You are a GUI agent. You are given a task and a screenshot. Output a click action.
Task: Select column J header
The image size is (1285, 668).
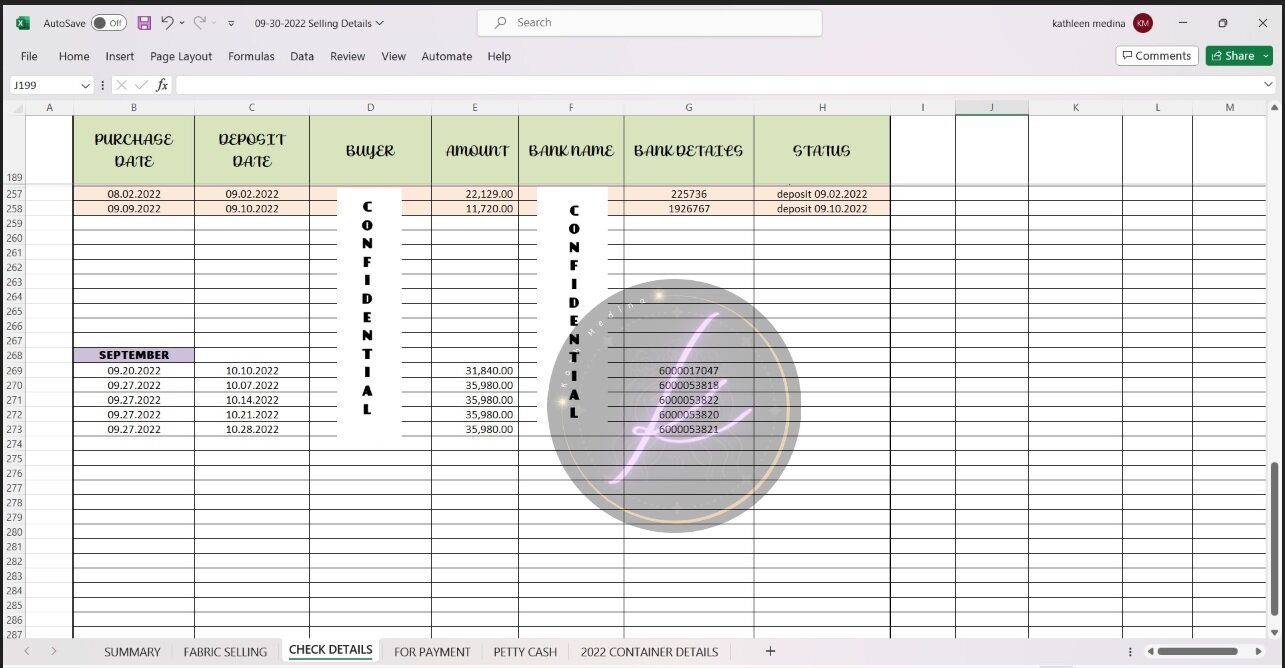pos(991,107)
